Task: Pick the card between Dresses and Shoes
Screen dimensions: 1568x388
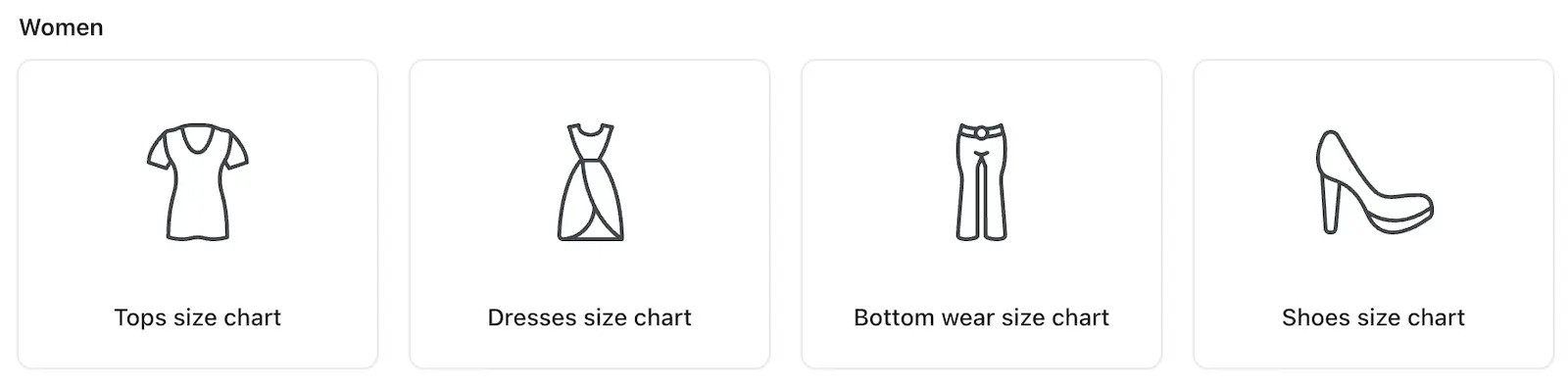Action: [x=981, y=214]
